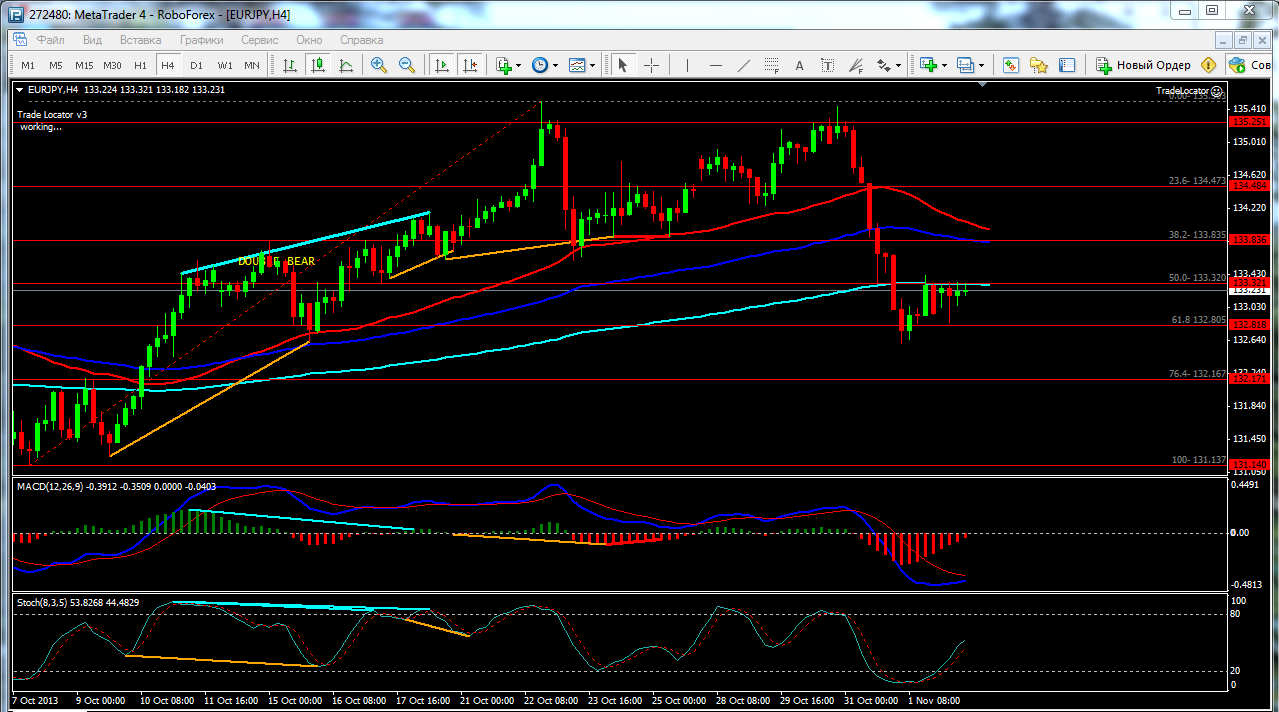1279x712 pixels.
Task: Select the Fibonacci fan tool
Action: point(855,65)
